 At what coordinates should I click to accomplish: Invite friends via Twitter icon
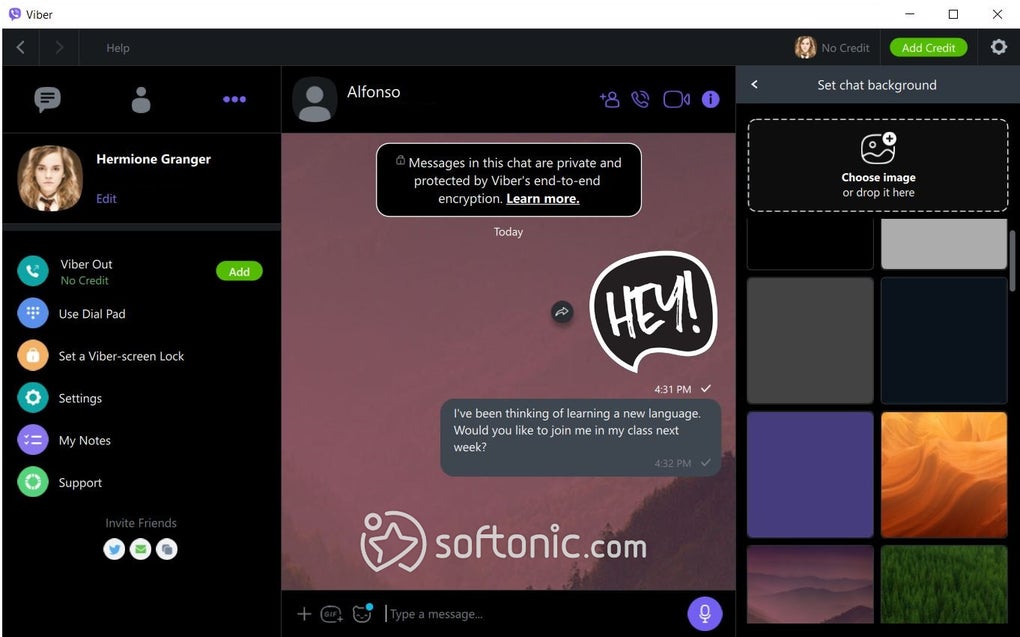click(x=114, y=549)
